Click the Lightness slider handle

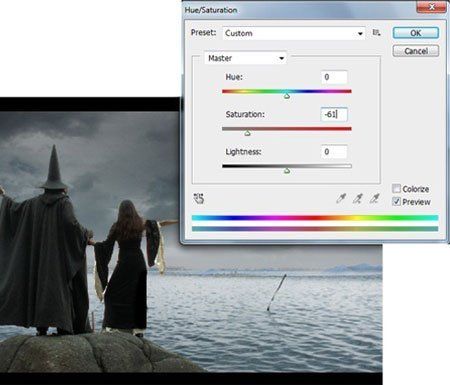tap(286, 171)
